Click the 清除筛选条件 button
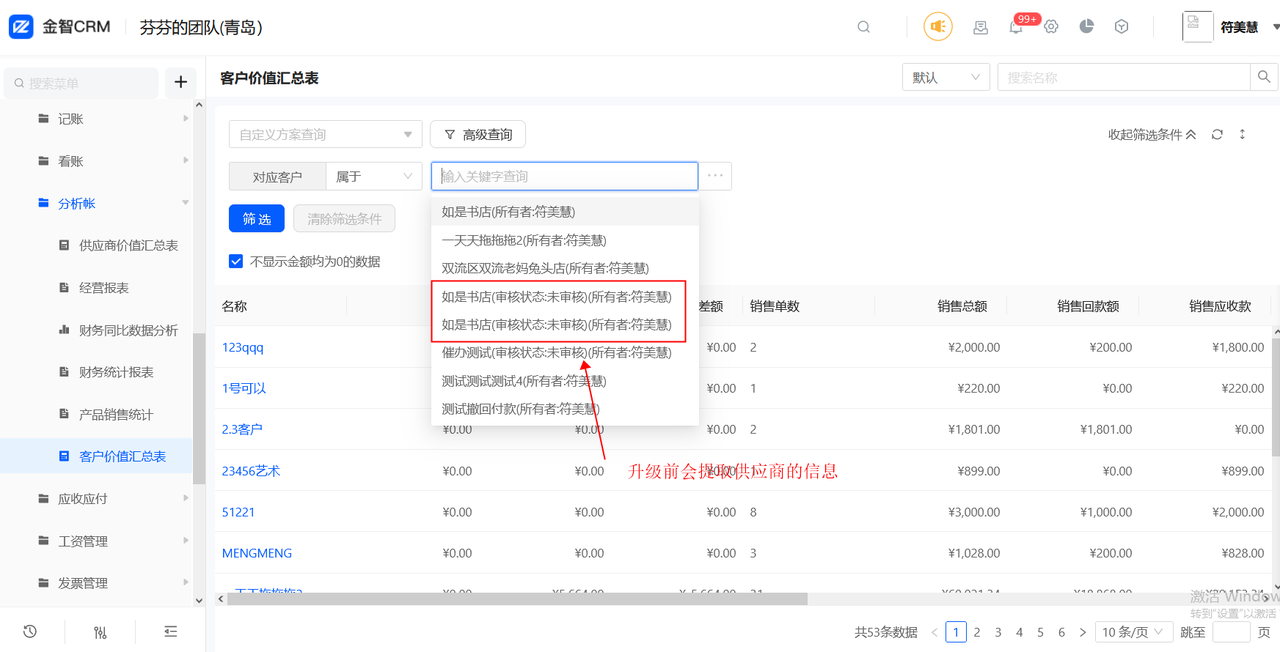The image size is (1280, 652). point(344,219)
